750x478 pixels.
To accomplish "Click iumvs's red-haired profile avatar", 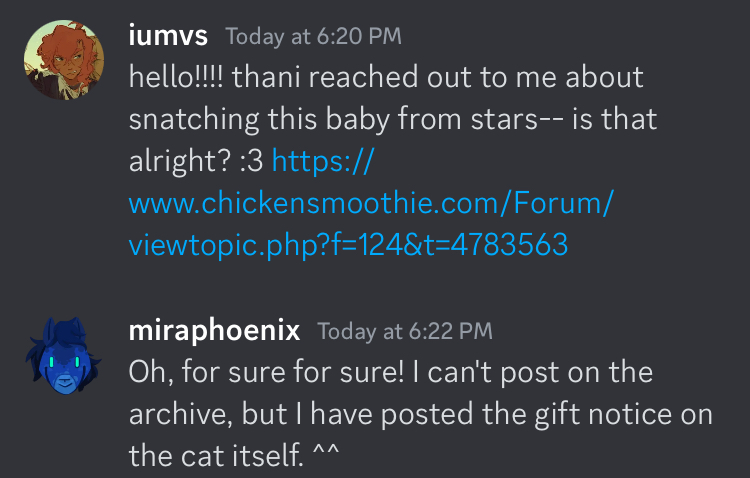I will [62, 60].
